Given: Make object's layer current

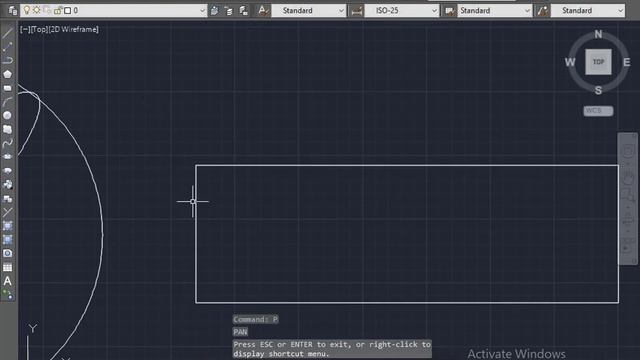Looking at the screenshot, I should tap(214, 11).
